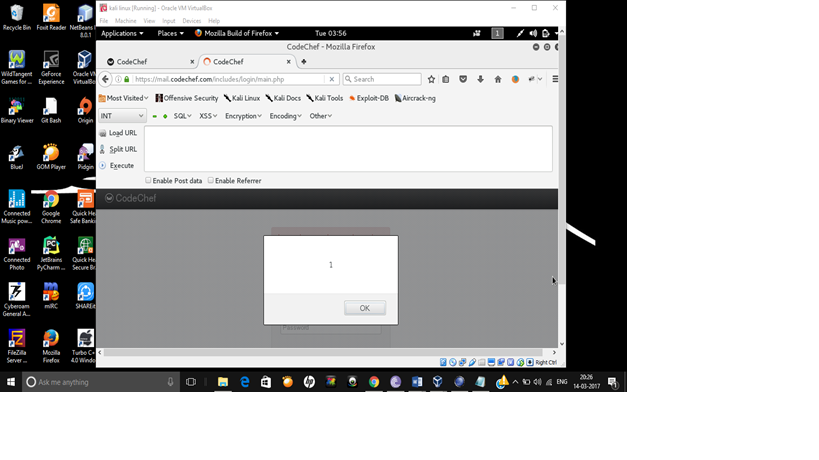Open Firefox hamburger menu
Screen dimensions: 819x460
coord(555,79)
